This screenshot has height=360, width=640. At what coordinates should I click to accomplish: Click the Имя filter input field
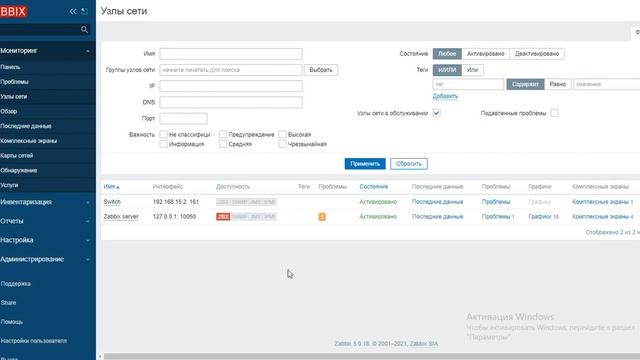231,54
